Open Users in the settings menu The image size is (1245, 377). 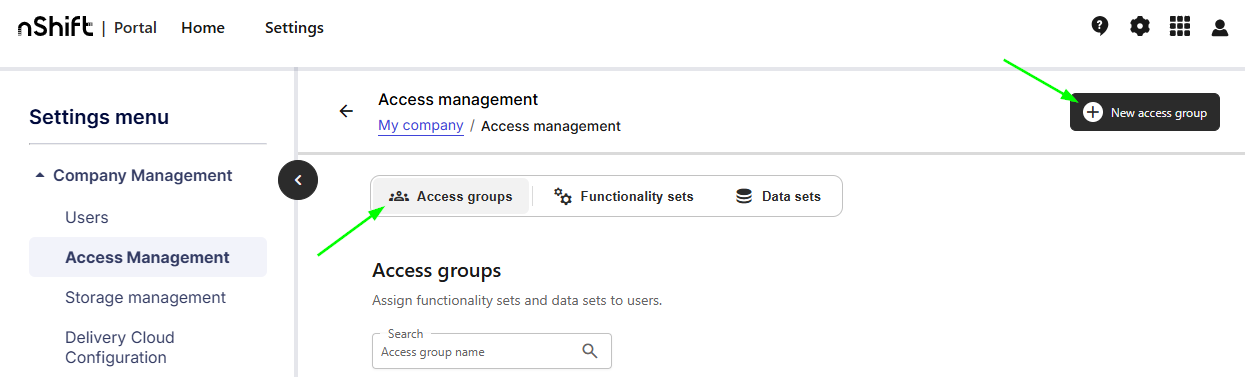[x=87, y=217]
